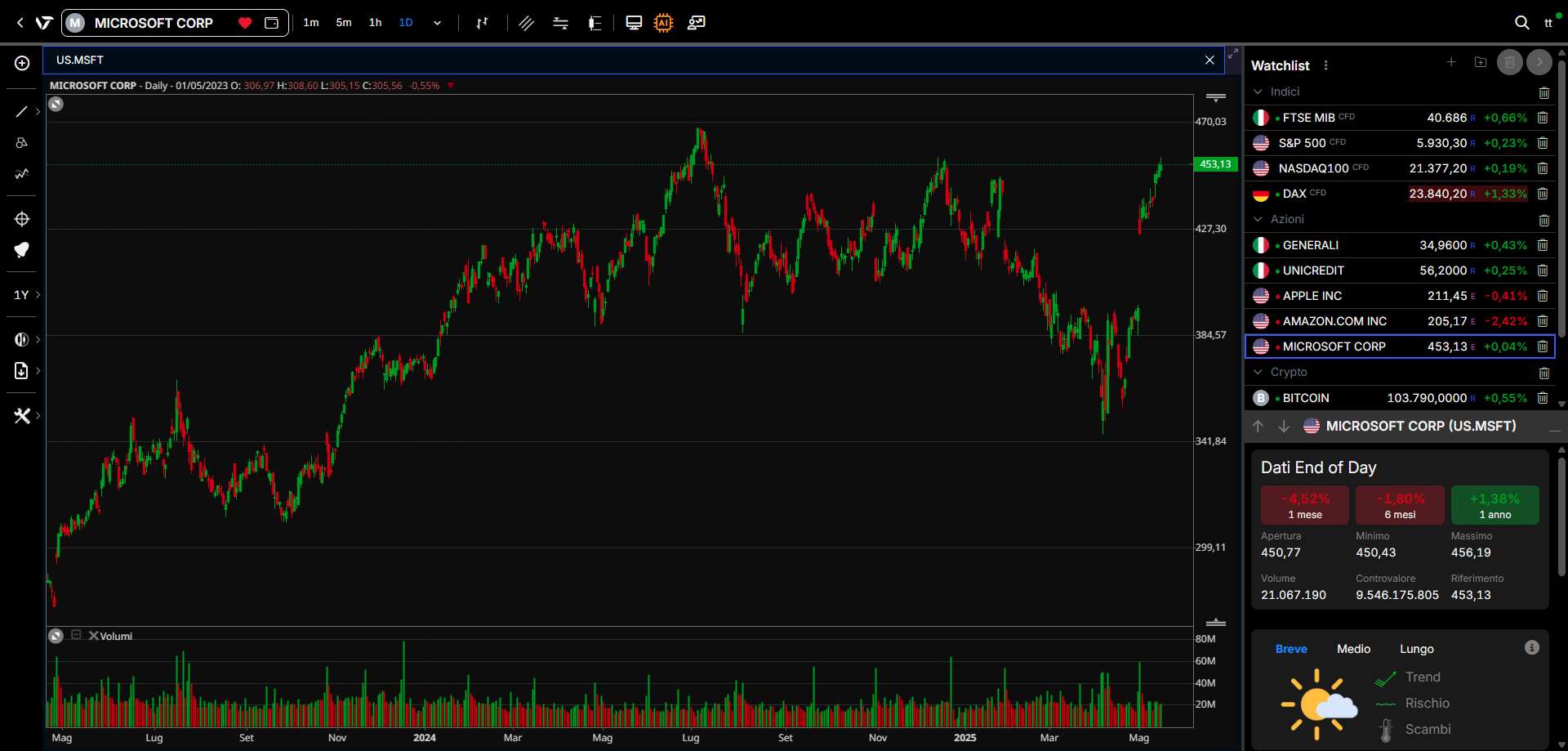Click the 1 mese performance box

[x=1305, y=505]
